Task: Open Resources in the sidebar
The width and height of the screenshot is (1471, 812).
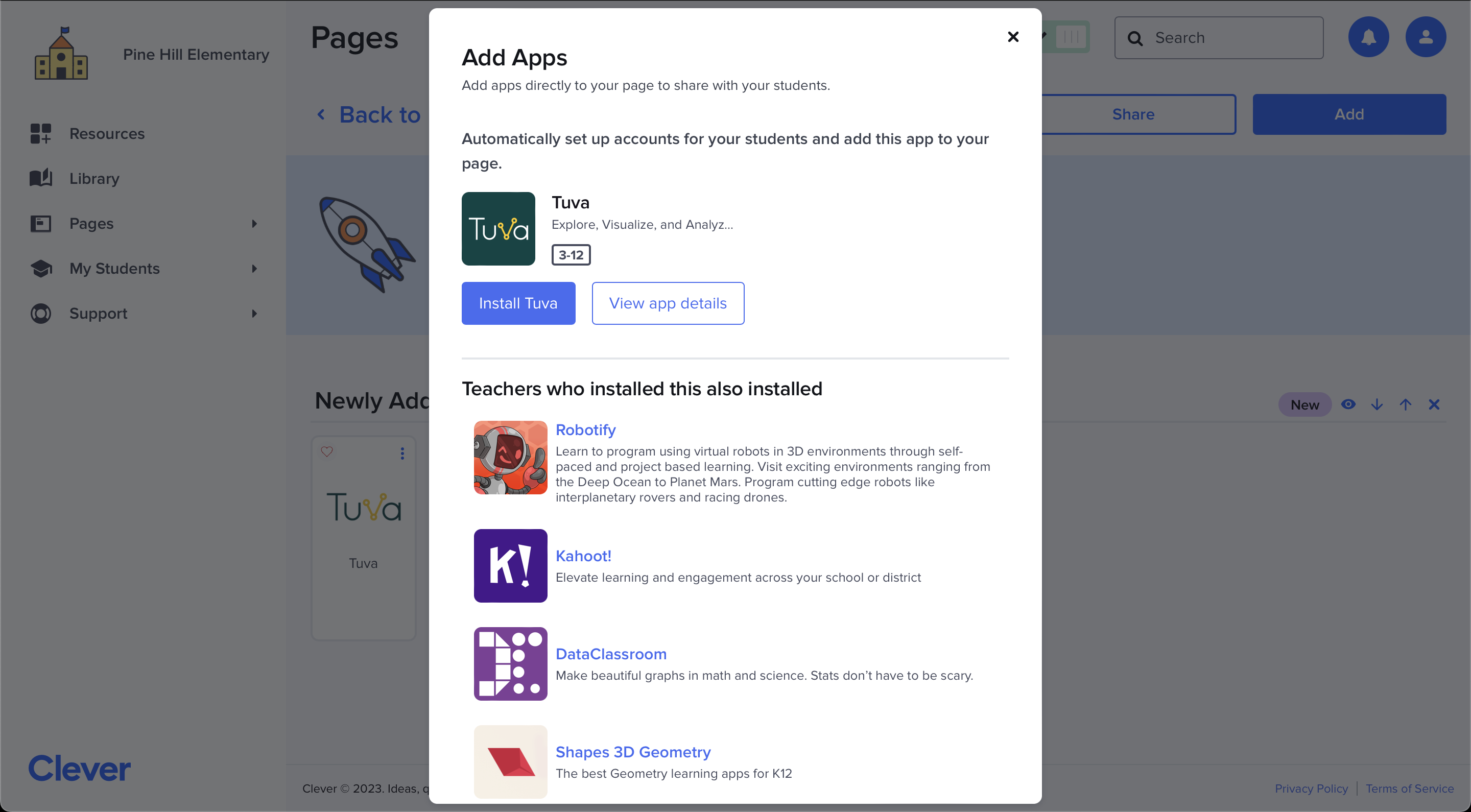Action: [x=107, y=134]
